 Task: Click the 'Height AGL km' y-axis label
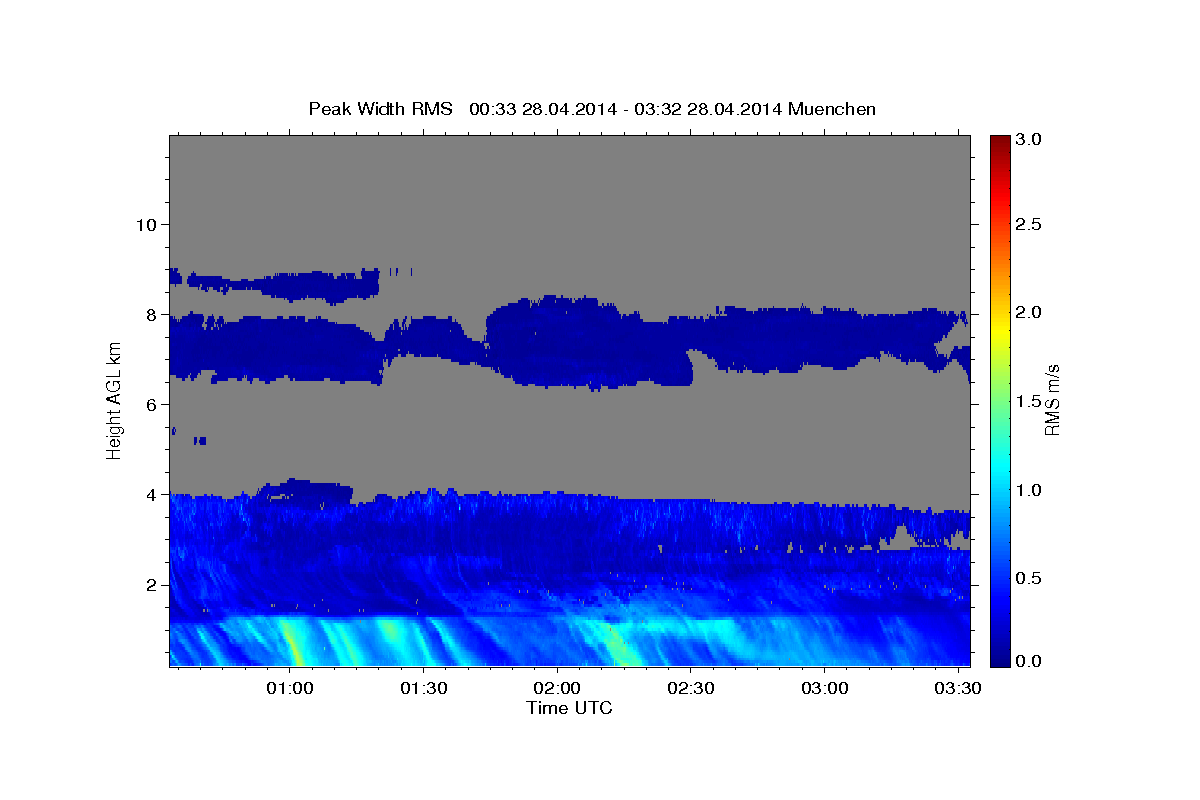pyautogui.click(x=114, y=400)
